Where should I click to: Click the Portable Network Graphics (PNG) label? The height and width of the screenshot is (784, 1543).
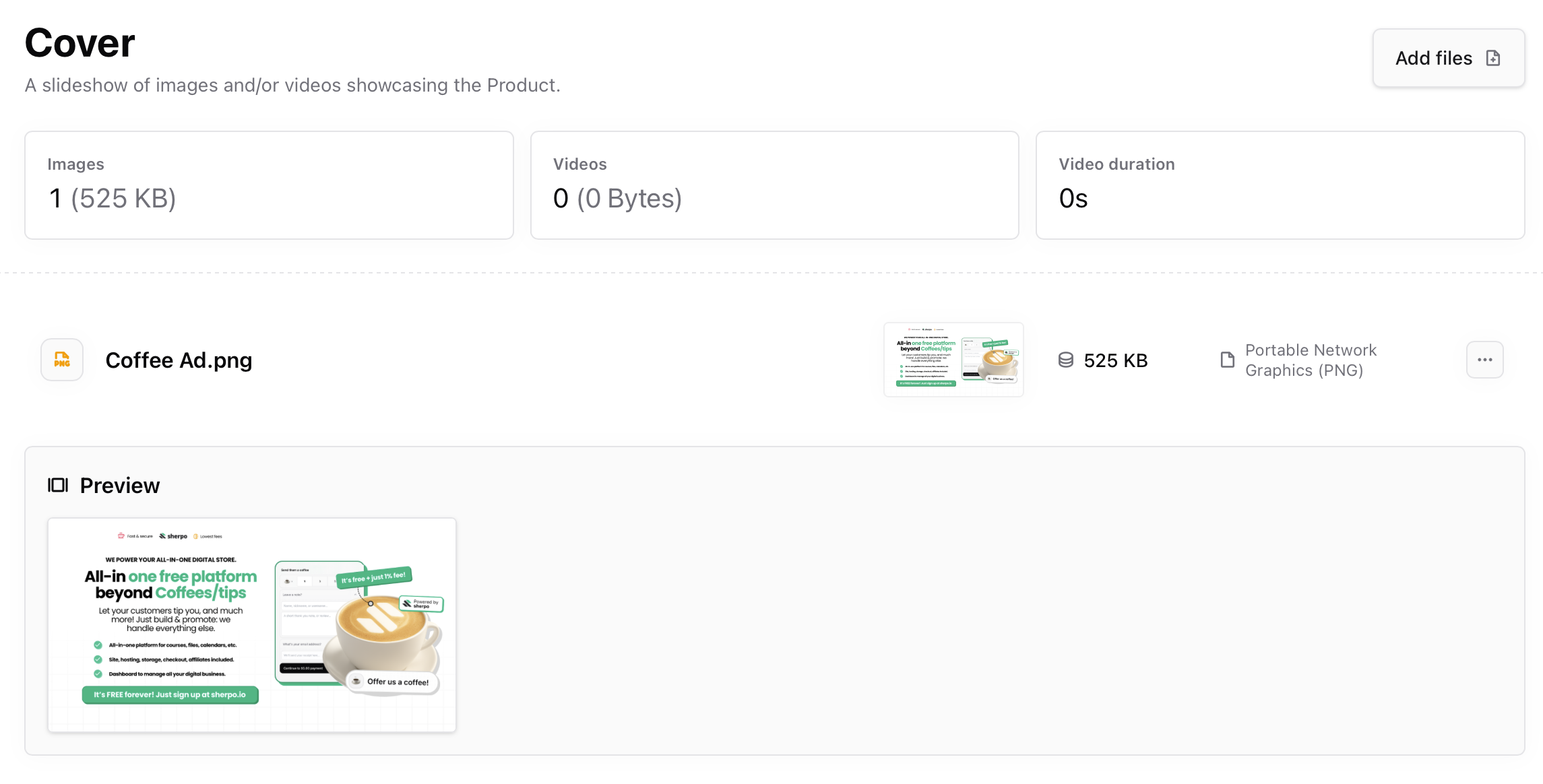click(1310, 360)
